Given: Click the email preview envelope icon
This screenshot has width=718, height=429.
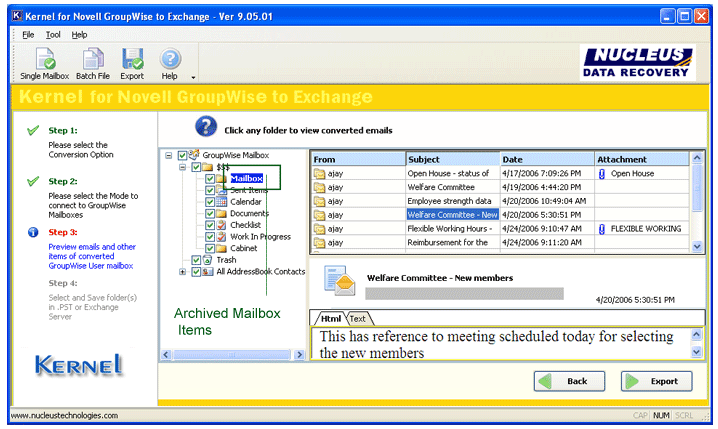Looking at the screenshot, I should coord(339,280).
